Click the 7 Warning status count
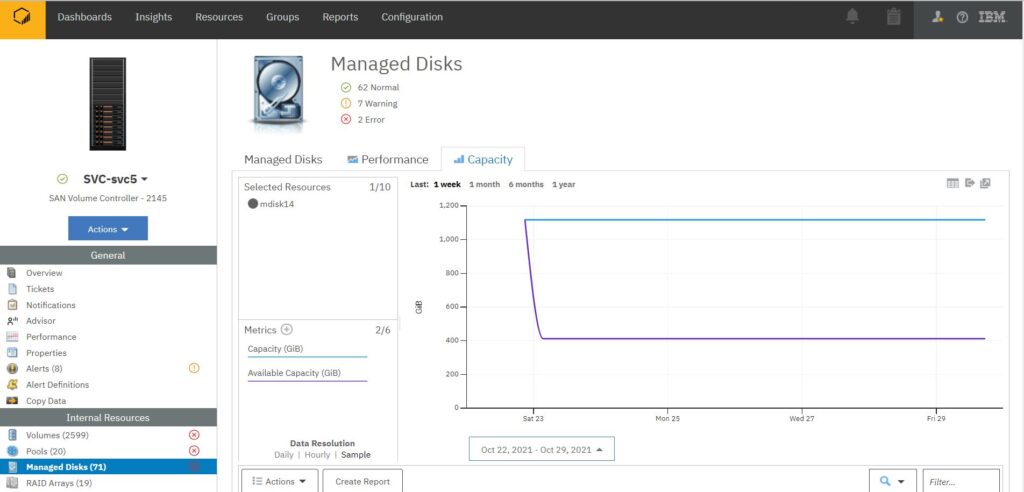This screenshot has width=1024, height=492. coord(369,103)
